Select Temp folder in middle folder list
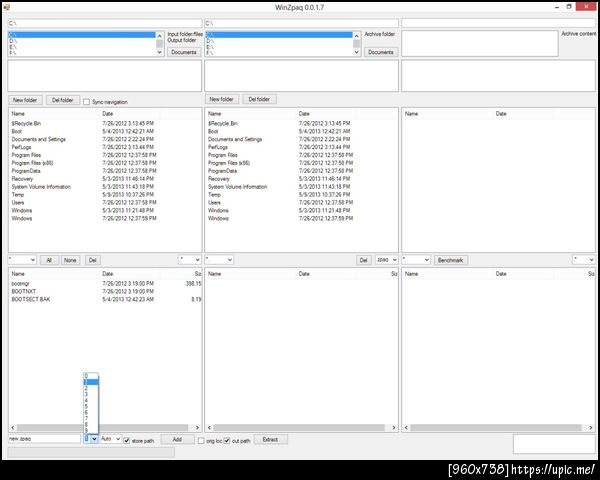Image resolution: width=600 pixels, height=480 pixels. click(214, 194)
